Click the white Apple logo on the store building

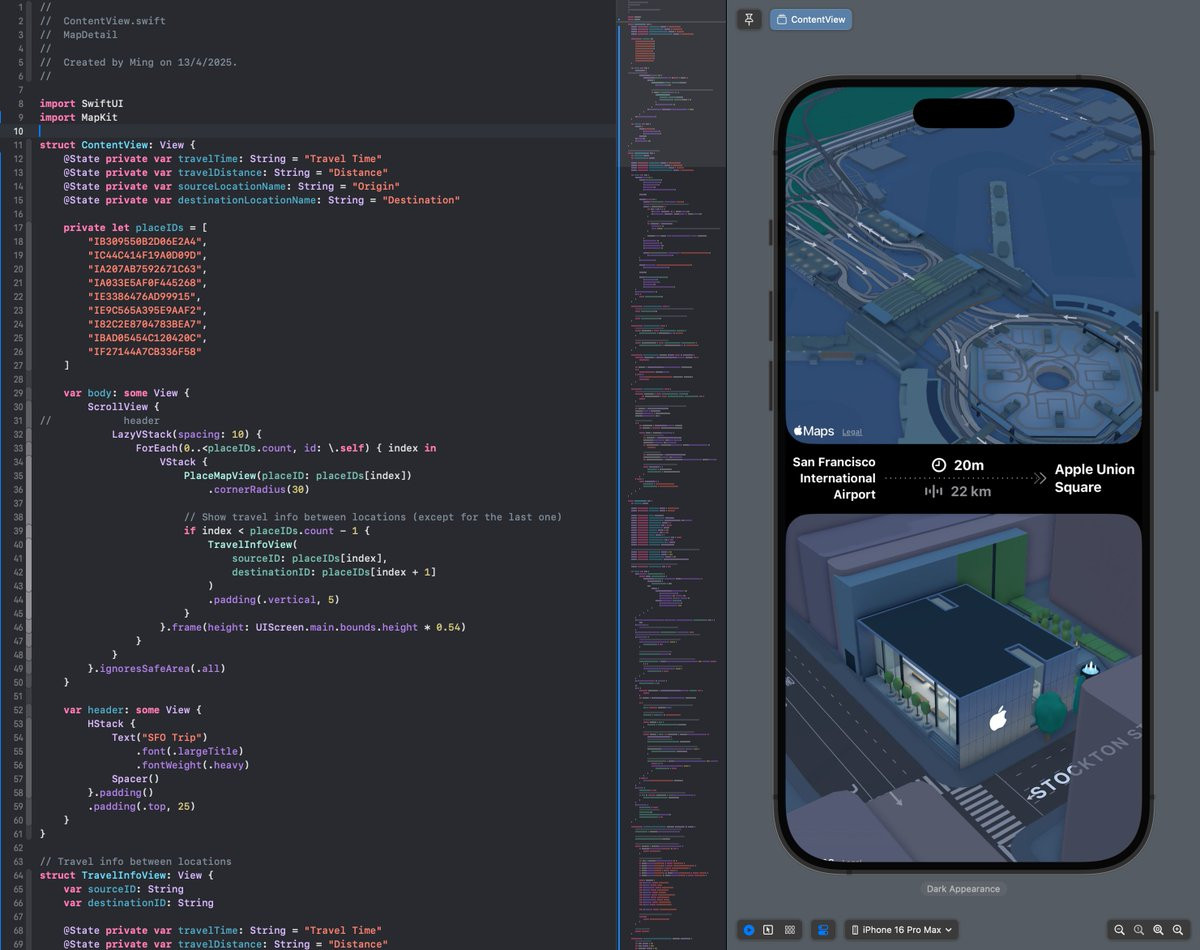click(x=997, y=719)
